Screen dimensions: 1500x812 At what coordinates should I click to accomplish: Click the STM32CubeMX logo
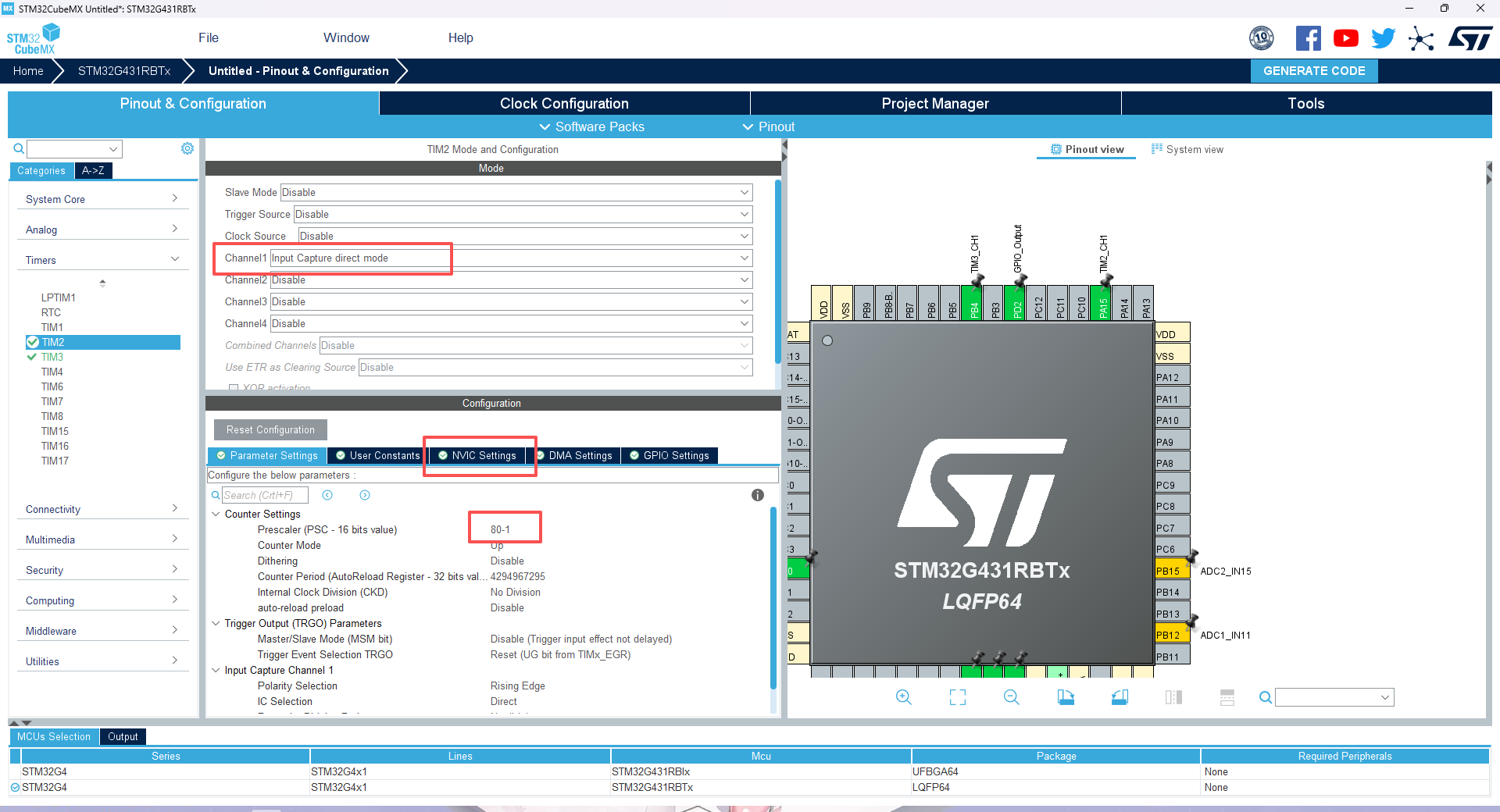pos(33,38)
